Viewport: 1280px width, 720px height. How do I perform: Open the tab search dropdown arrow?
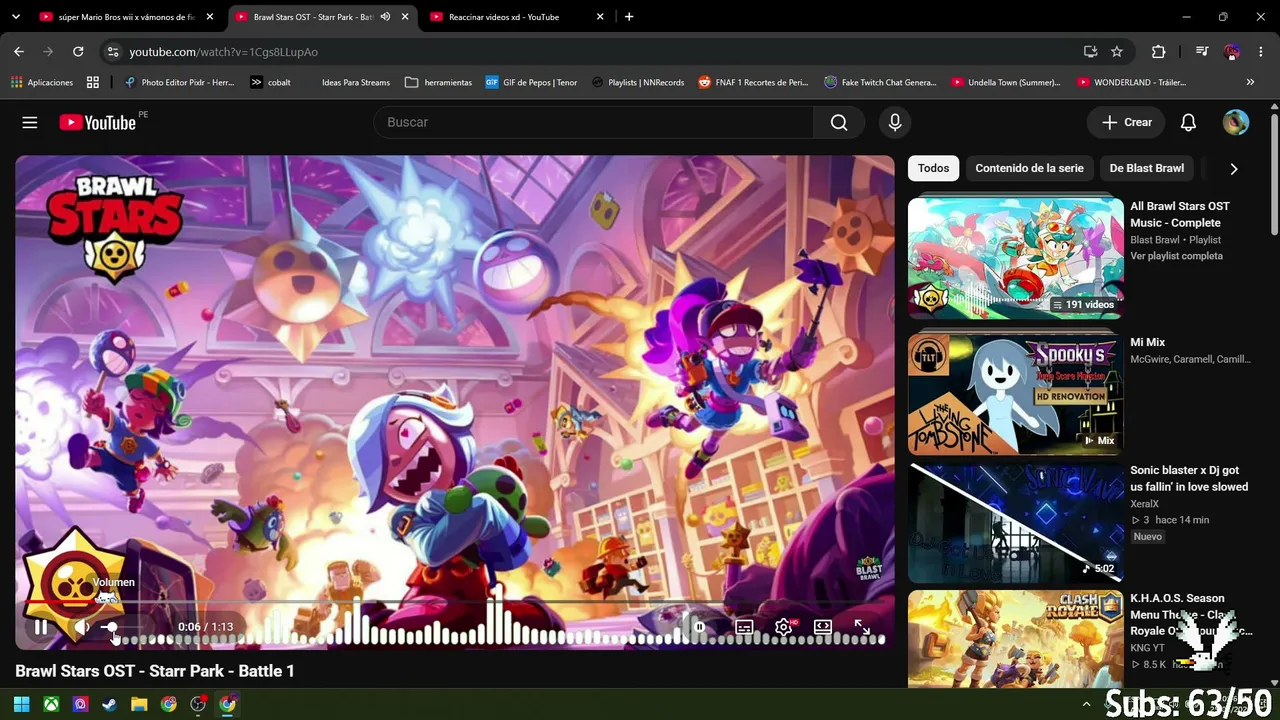[16, 17]
